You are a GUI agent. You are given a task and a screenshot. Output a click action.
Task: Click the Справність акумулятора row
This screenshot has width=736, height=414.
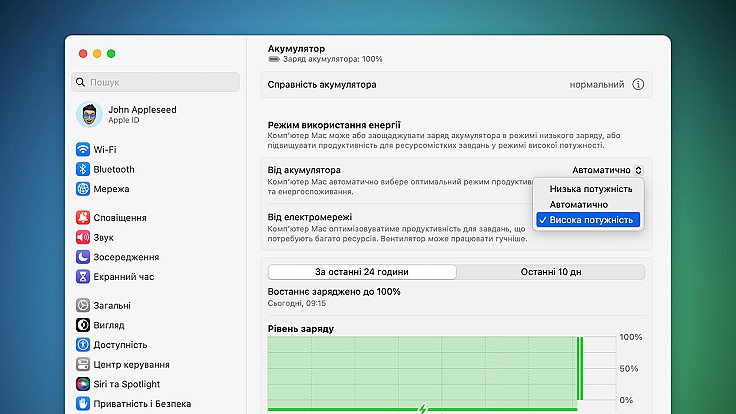456,84
